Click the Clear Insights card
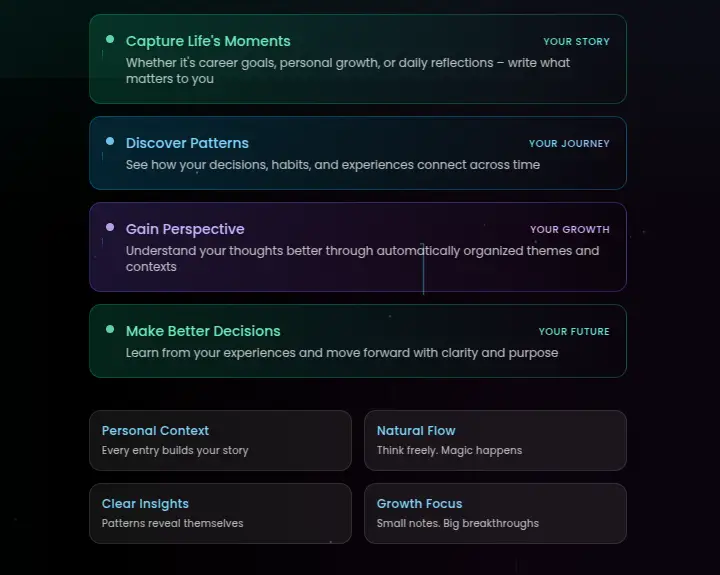The height and width of the screenshot is (575, 720). click(x=220, y=513)
